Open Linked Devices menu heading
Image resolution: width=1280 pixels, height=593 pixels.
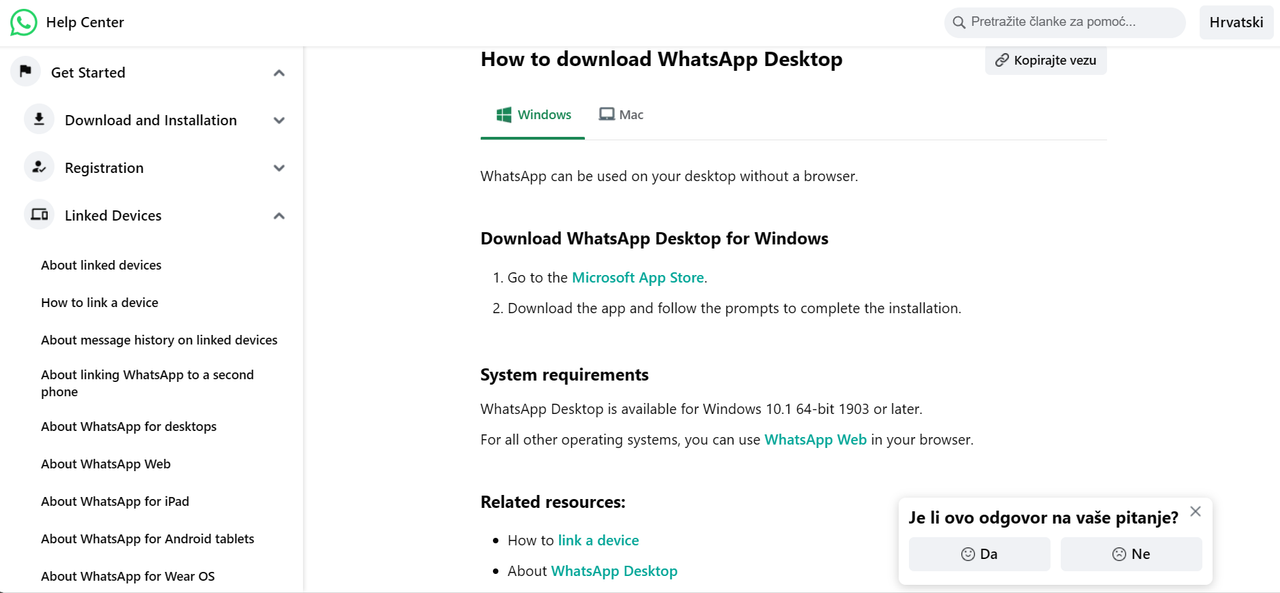(113, 216)
